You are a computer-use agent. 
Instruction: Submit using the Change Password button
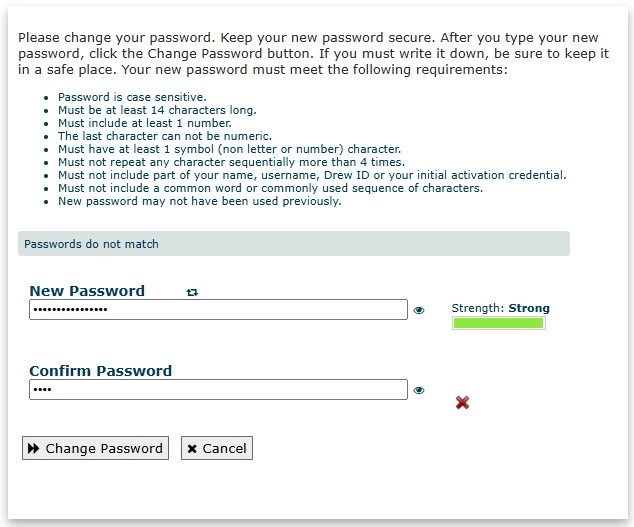click(x=95, y=448)
